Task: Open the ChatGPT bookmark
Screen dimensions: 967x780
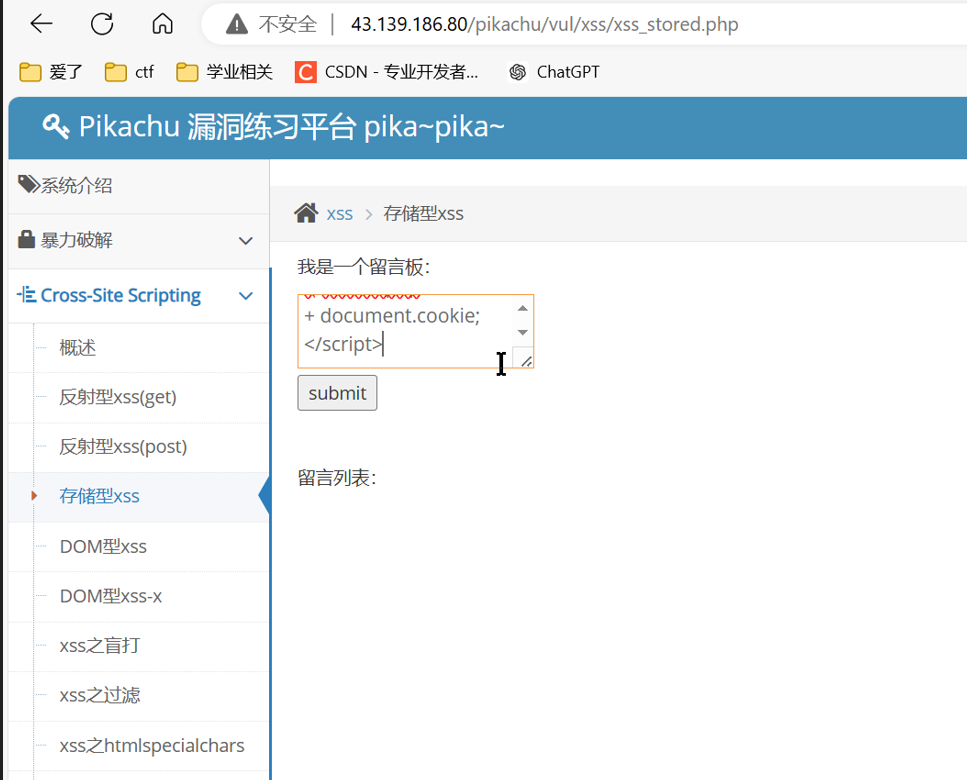Action: (554, 72)
